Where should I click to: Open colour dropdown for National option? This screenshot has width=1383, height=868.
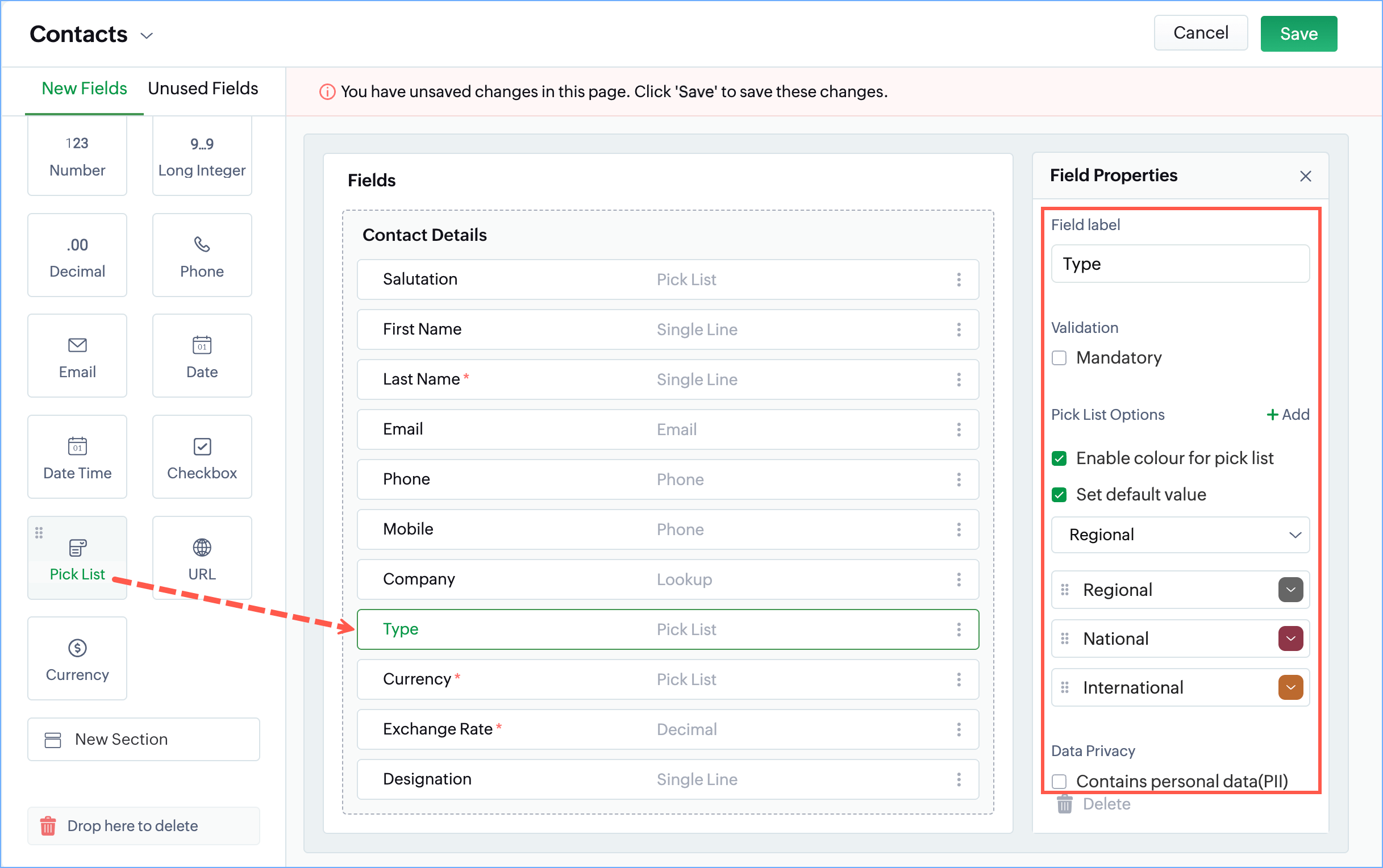pos(1290,639)
